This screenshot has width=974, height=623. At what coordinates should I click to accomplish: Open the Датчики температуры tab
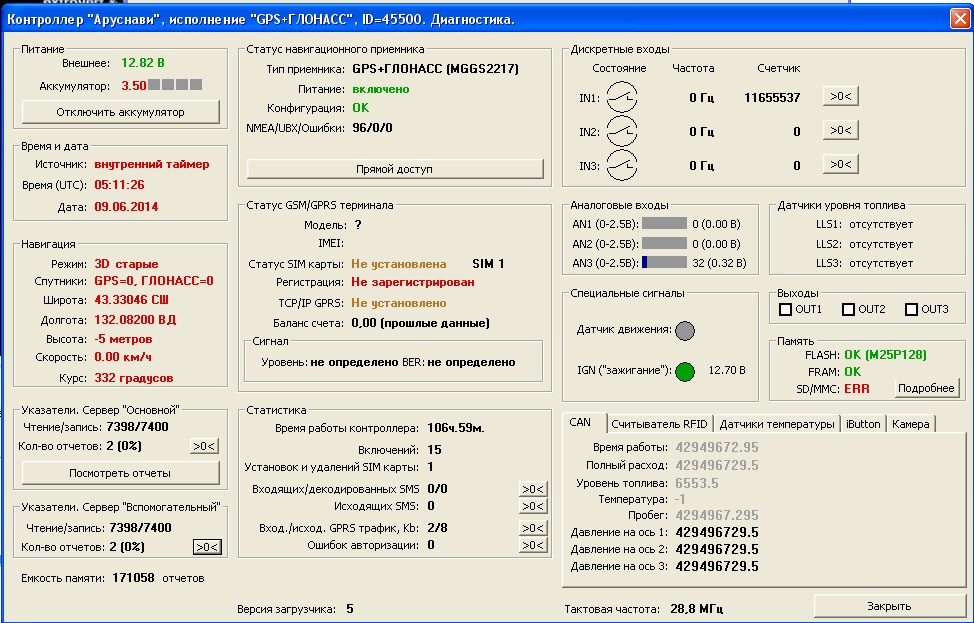click(x=776, y=424)
